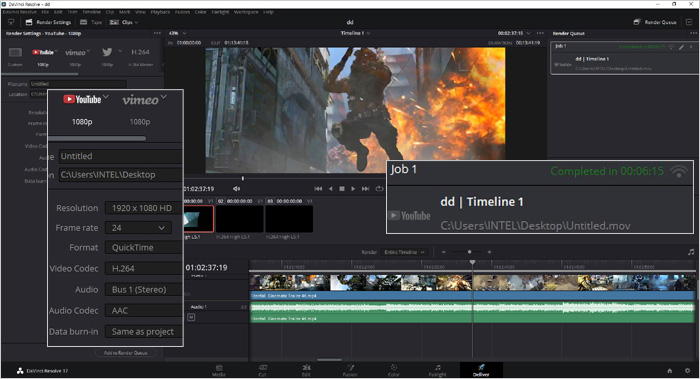Viewport: 700px width, 379px height.
Task: Select the Twitter render preset
Action: point(107,57)
